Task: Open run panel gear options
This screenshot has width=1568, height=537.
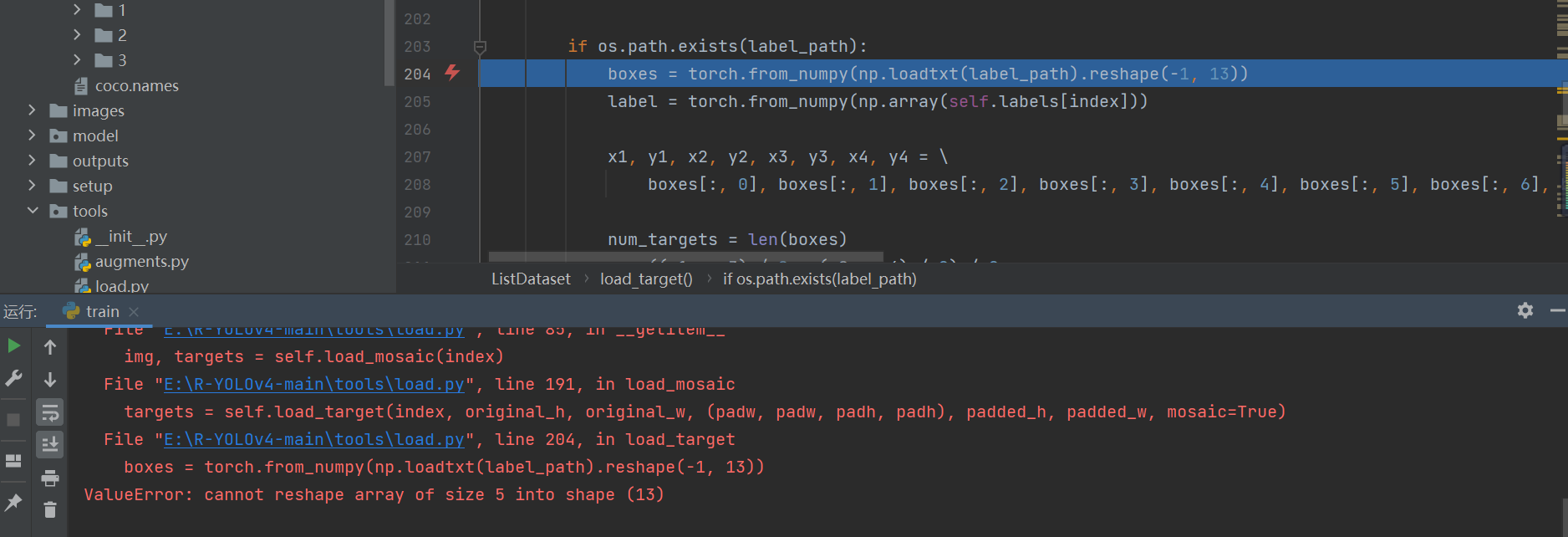Action: 1525,310
